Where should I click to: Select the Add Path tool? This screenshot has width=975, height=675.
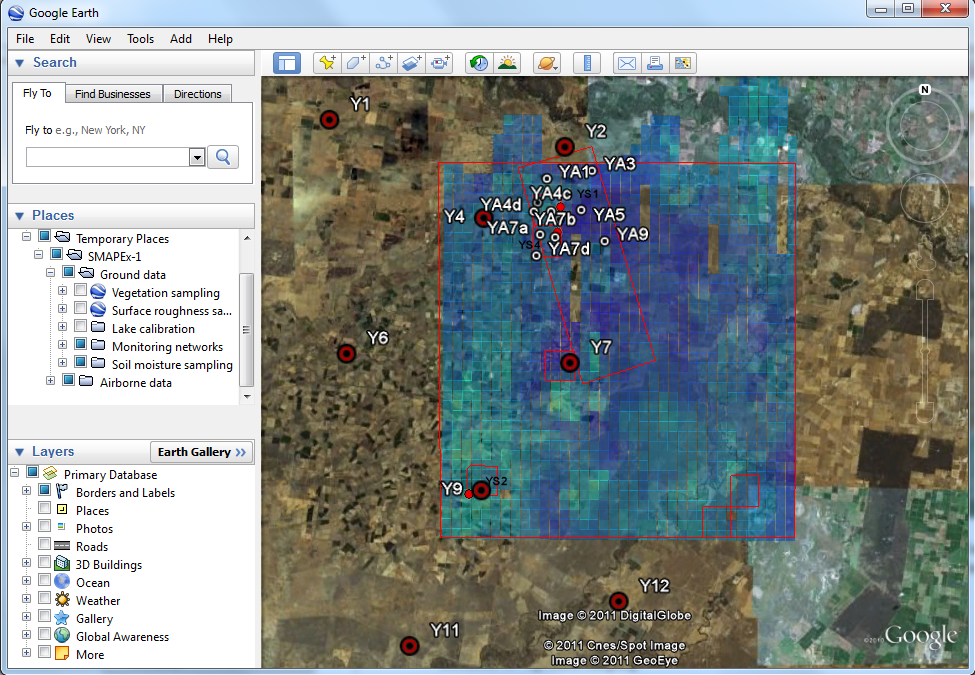383,63
